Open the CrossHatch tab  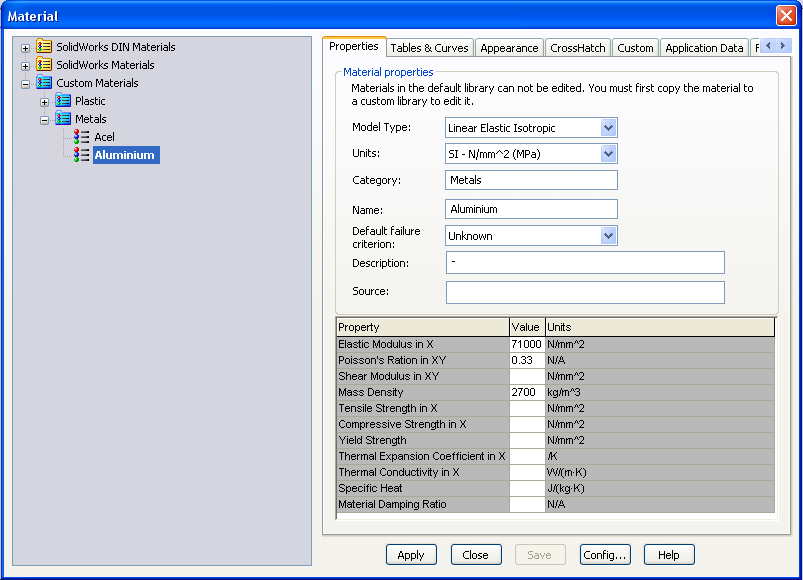tap(578, 48)
